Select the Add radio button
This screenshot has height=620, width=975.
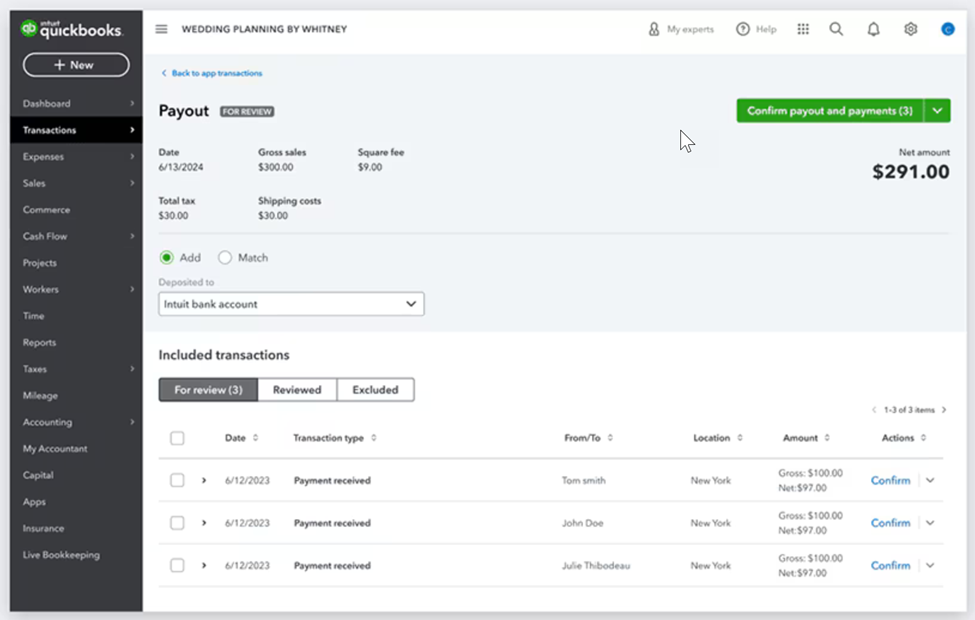(167, 257)
